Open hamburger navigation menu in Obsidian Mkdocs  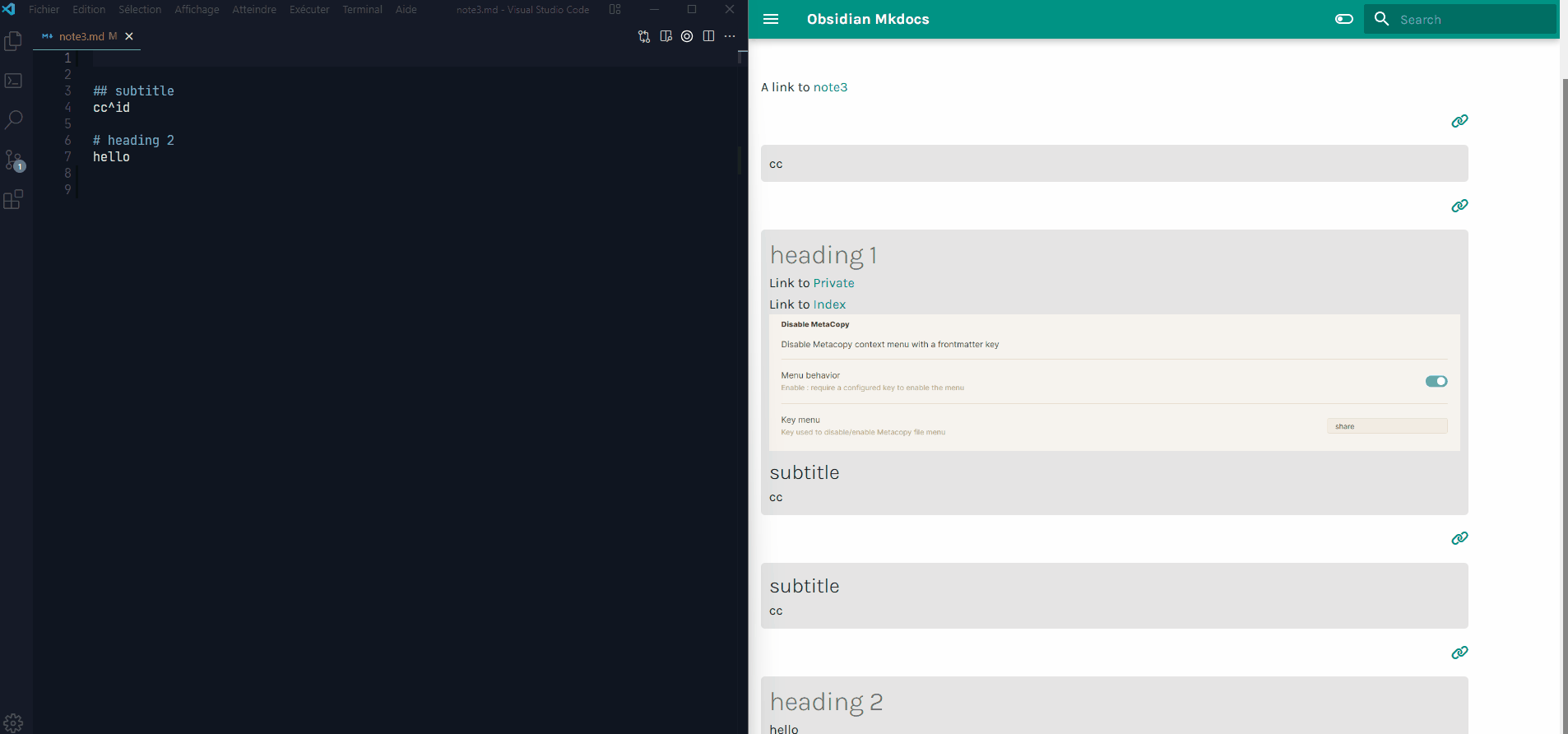point(771,19)
